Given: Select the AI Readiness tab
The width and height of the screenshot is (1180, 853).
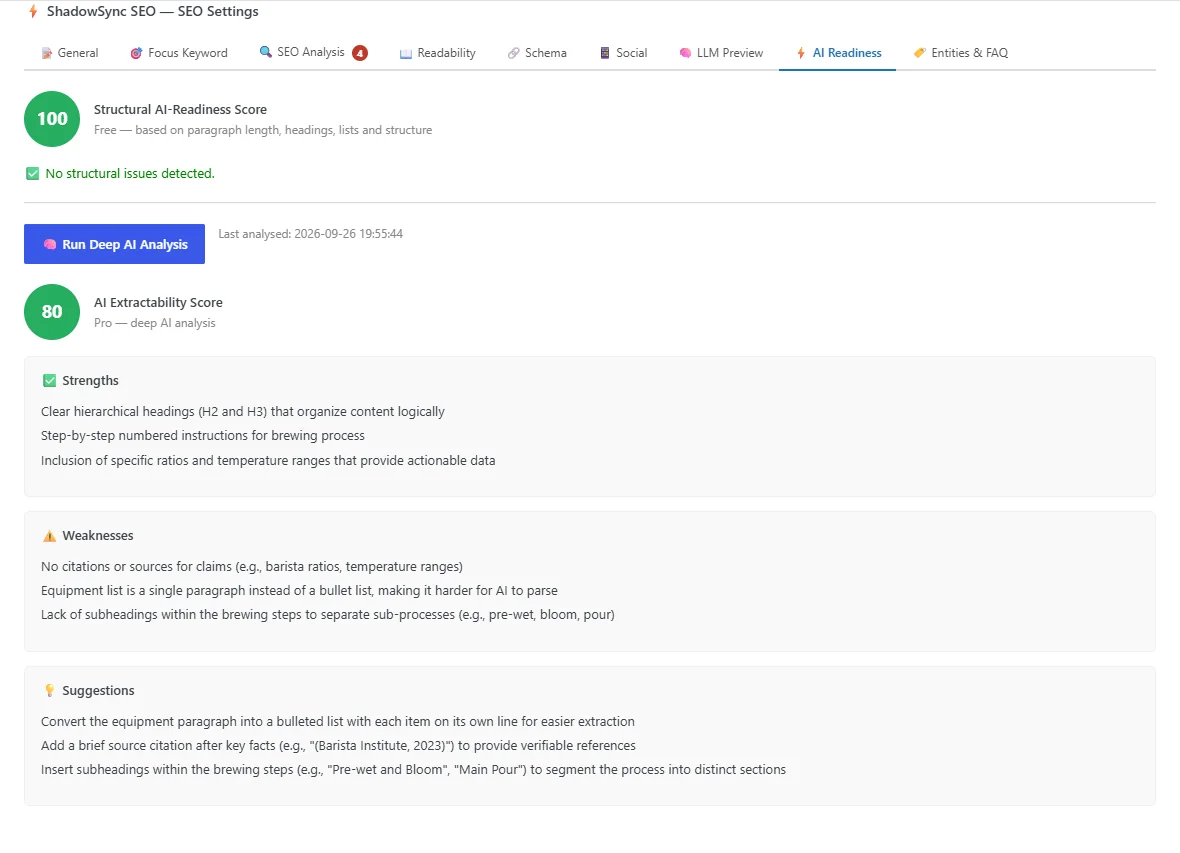Looking at the screenshot, I should tap(838, 53).
